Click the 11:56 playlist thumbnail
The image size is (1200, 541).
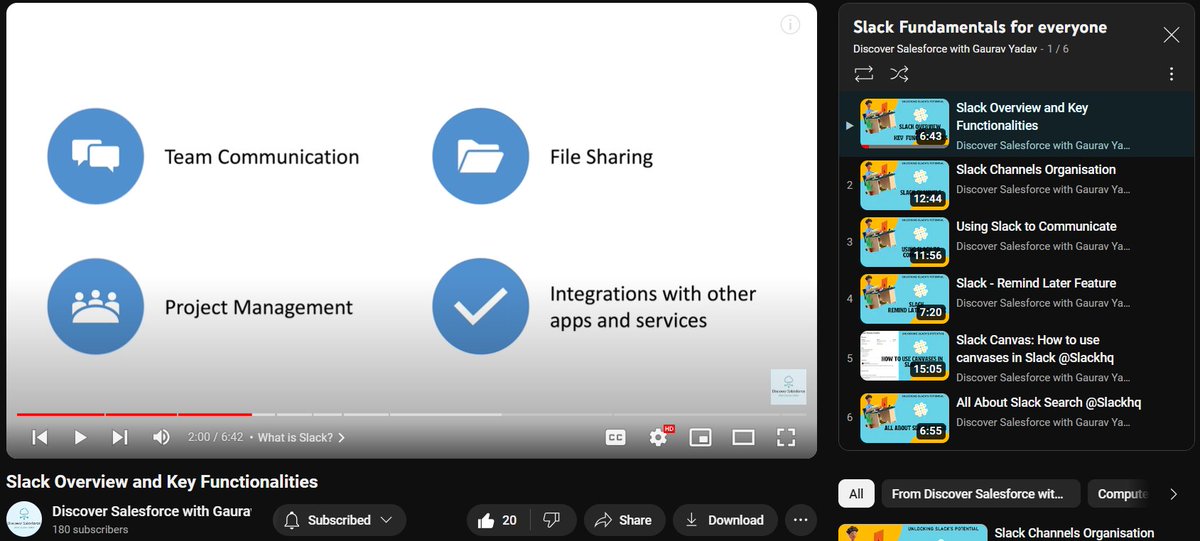pyautogui.click(x=905, y=242)
